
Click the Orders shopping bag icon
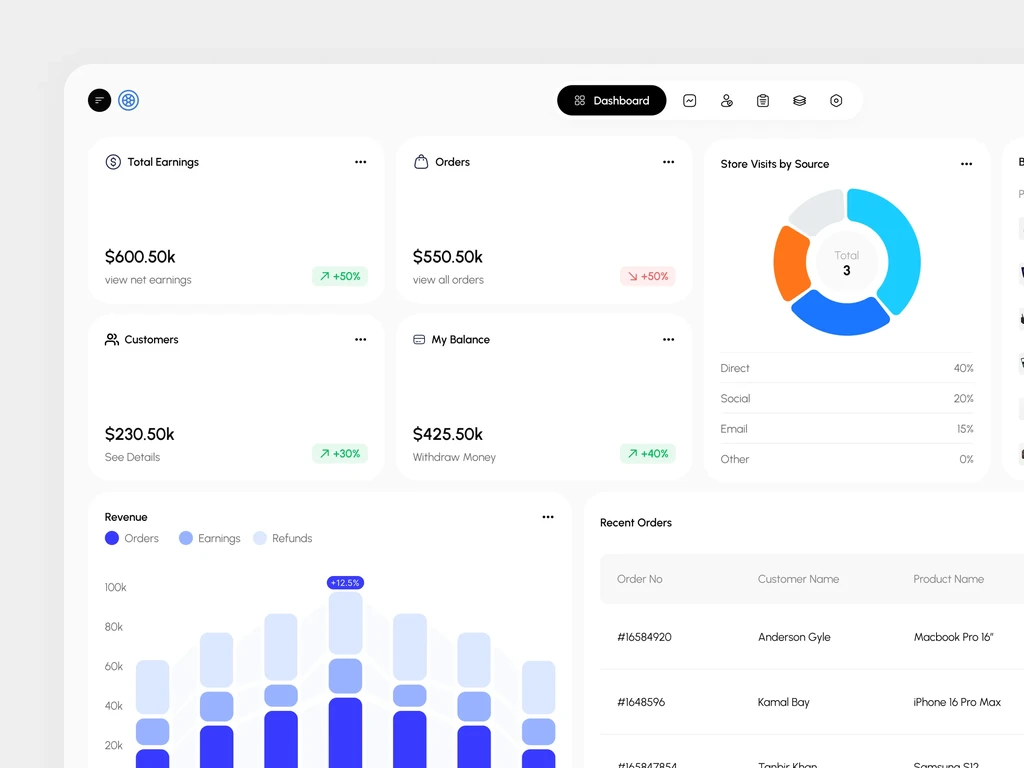421,161
